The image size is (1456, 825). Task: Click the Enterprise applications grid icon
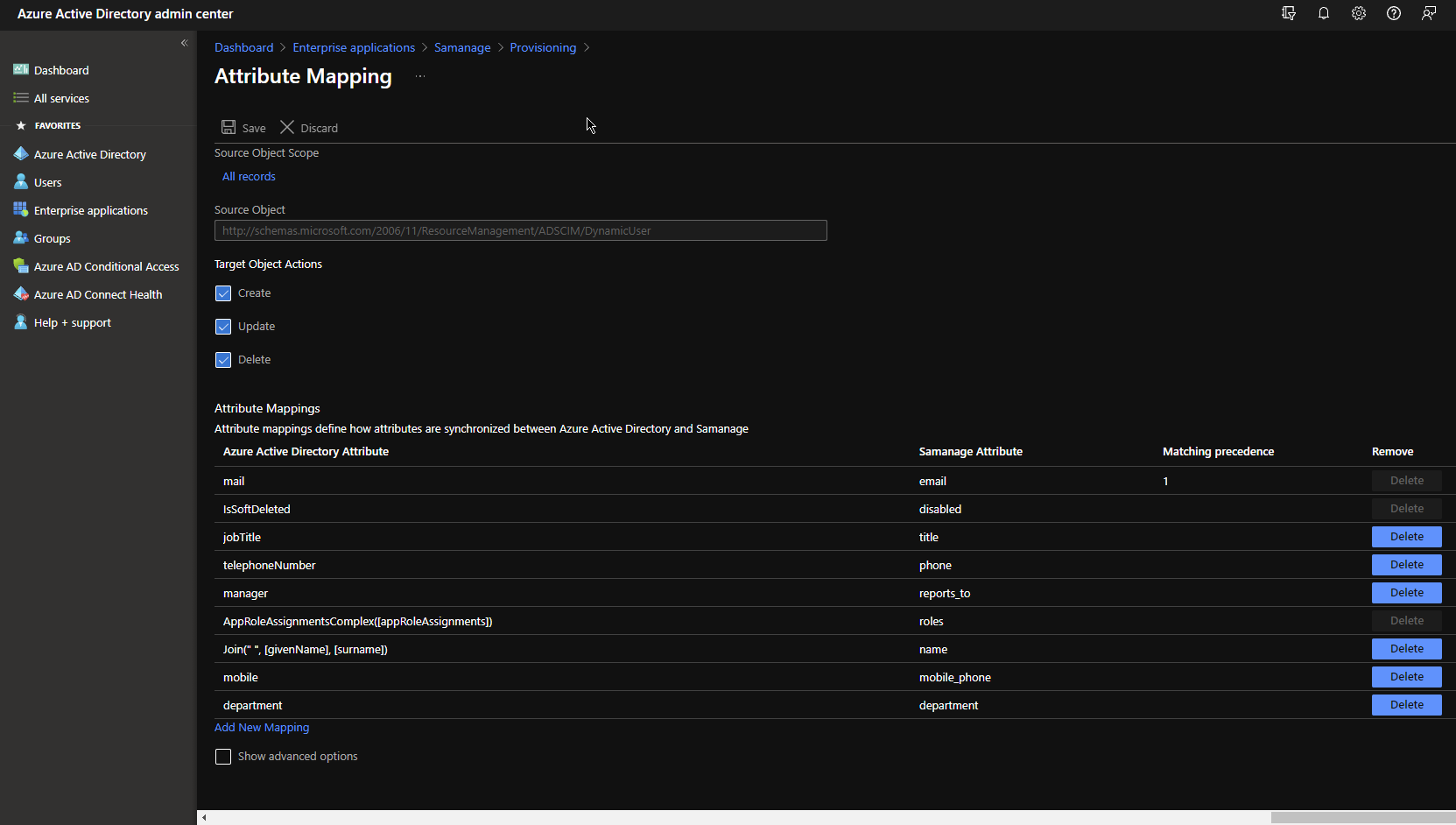click(21, 210)
